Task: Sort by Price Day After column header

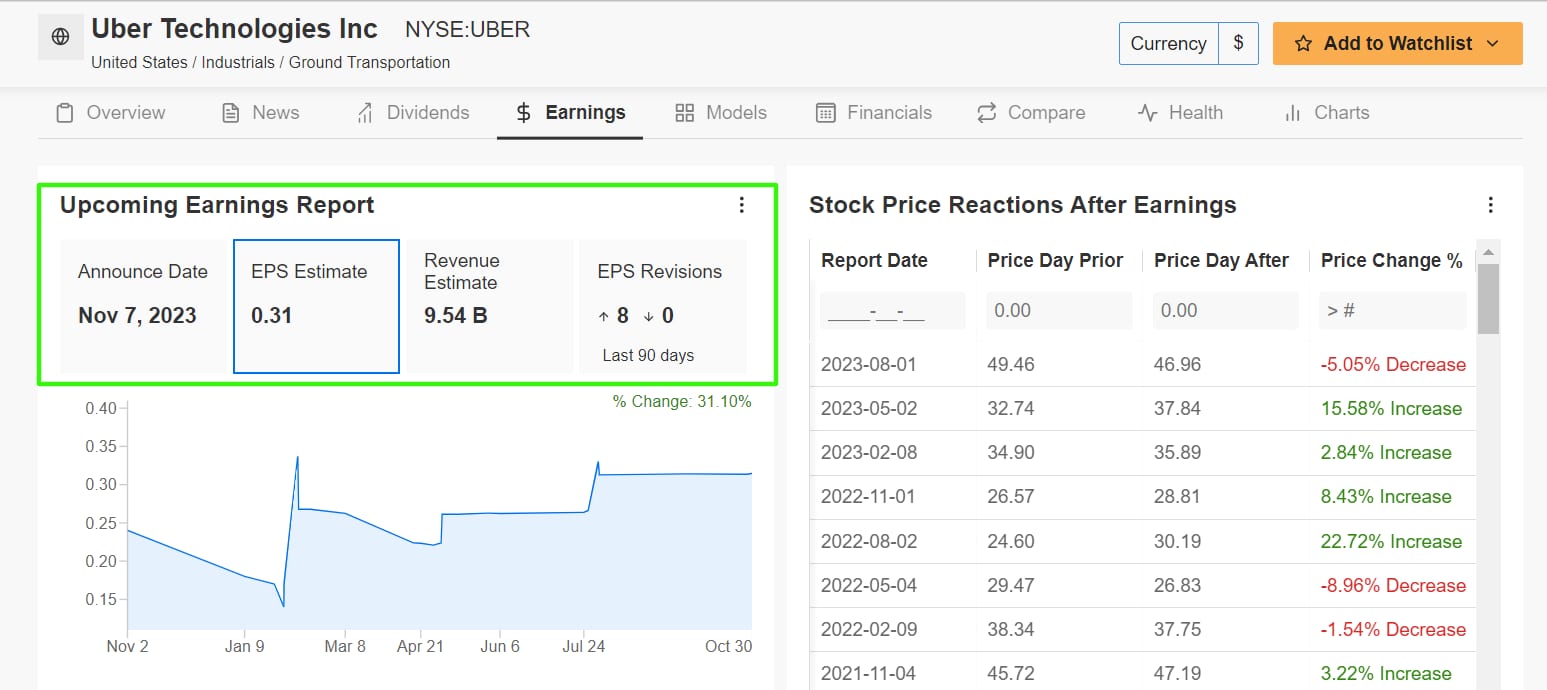Action: pyautogui.click(x=1221, y=261)
